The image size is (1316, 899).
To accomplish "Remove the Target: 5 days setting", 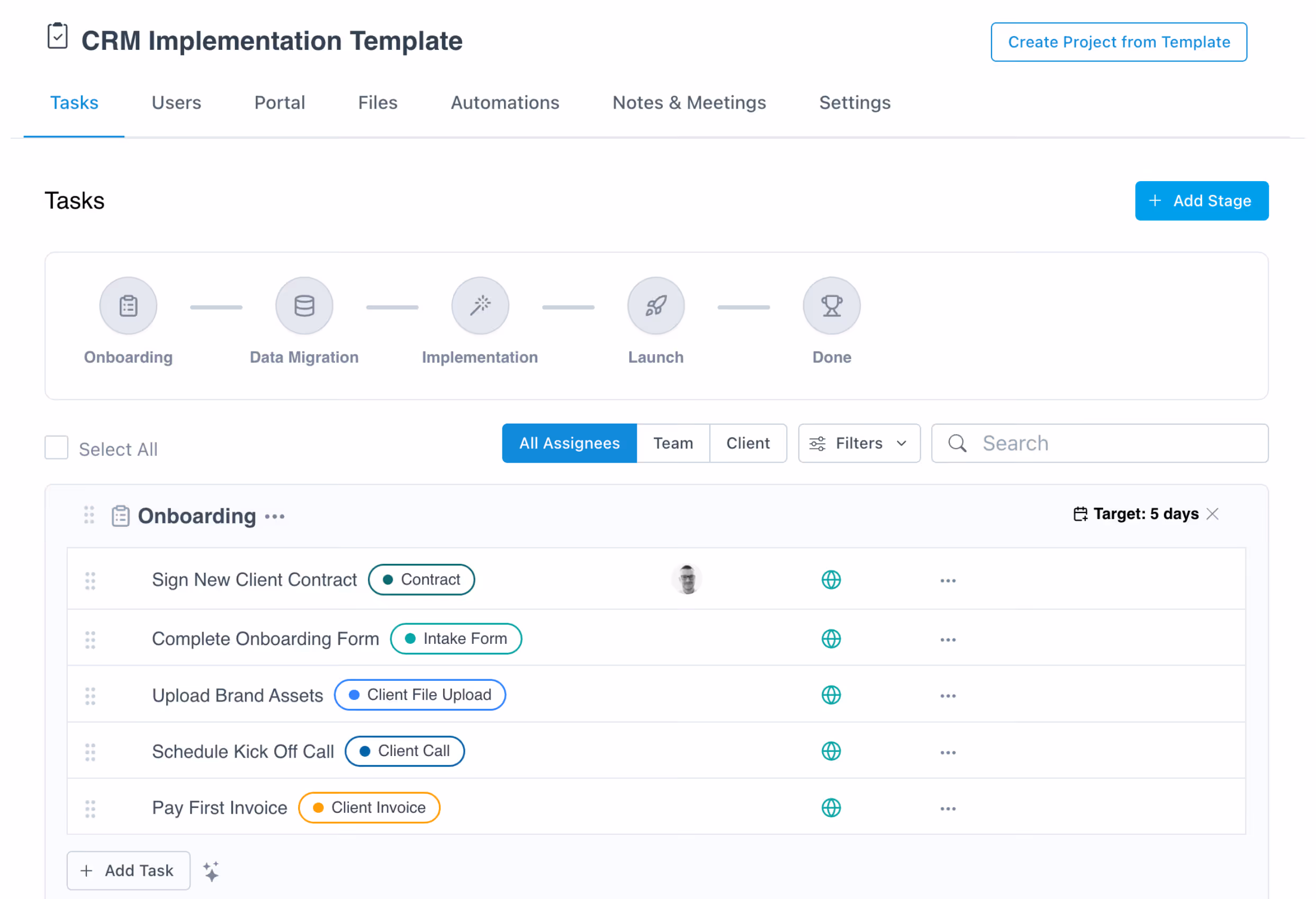I will click(x=1212, y=514).
